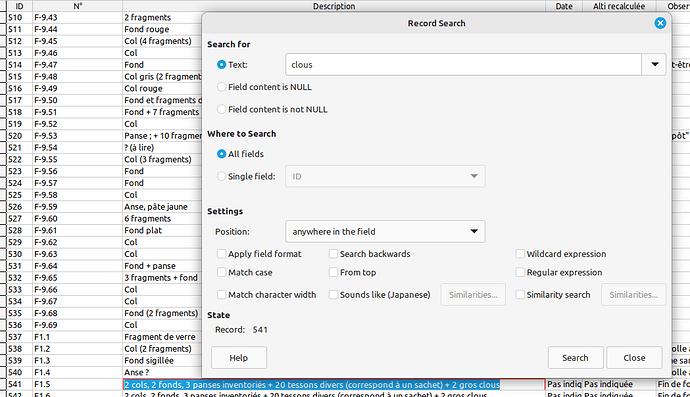Select the Text search radio button
Image resolution: width=690 pixels, height=397 pixels.
click(x=221, y=65)
